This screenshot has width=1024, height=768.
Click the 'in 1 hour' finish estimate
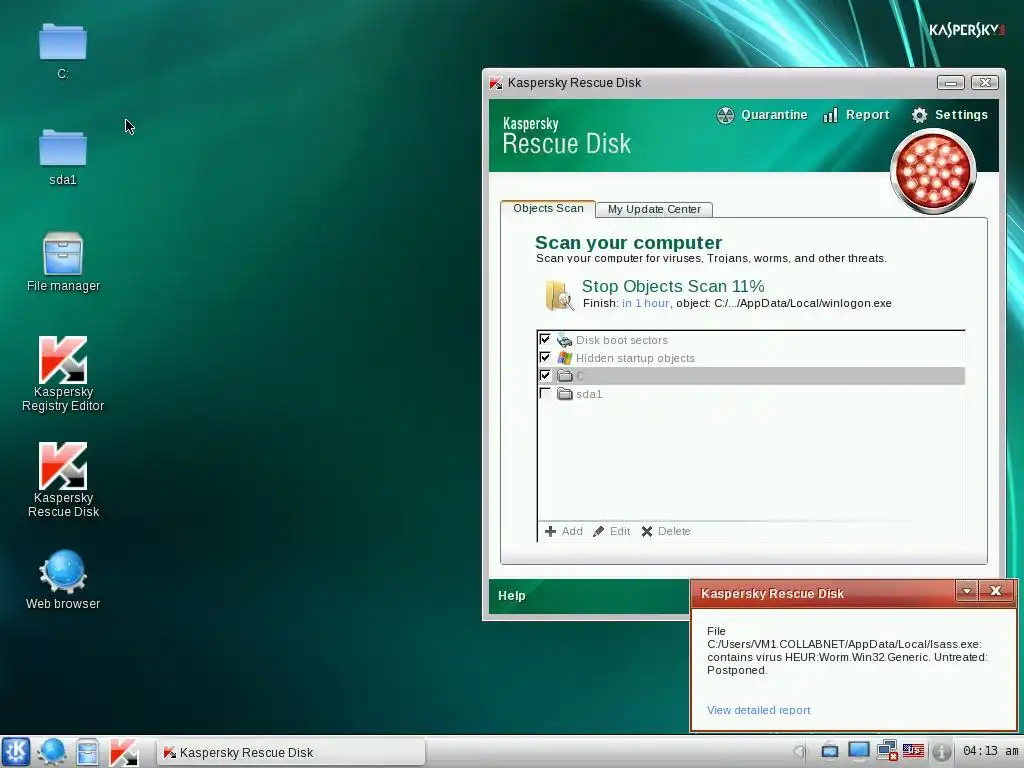[x=645, y=303]
